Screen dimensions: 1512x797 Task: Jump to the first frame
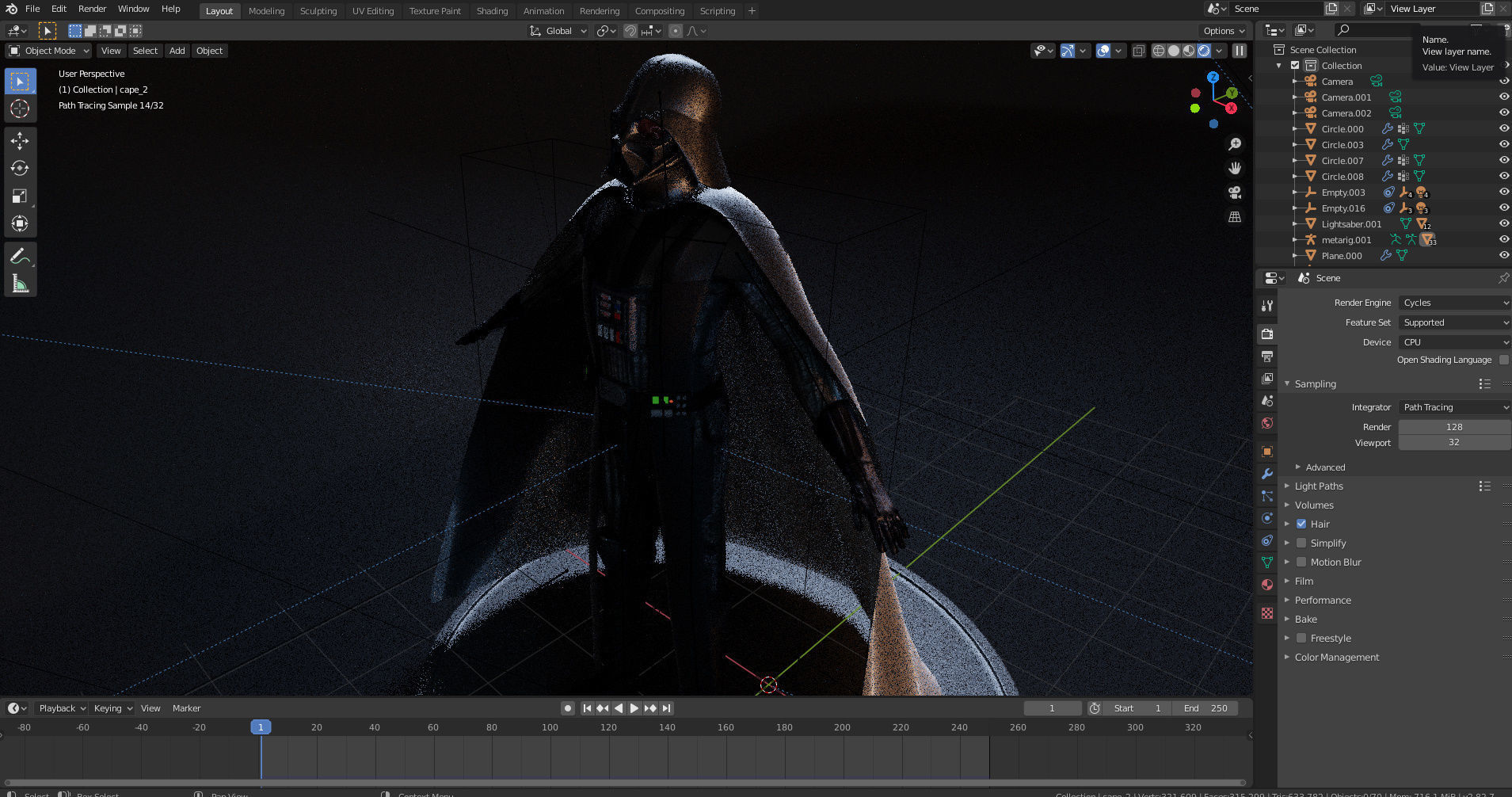[x=587, y=708]
